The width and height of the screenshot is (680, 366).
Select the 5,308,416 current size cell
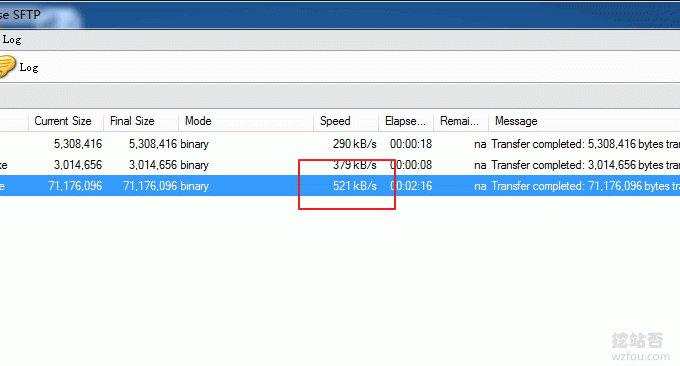click(78, 144)
